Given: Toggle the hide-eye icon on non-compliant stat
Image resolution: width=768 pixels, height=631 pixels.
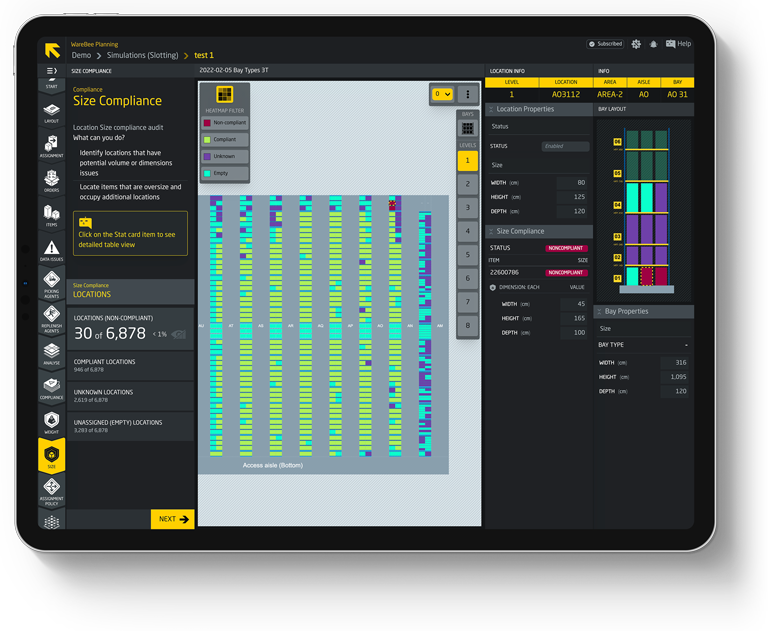Looking at the screenshot, I should pyautogui.click(x=179, y=334).
